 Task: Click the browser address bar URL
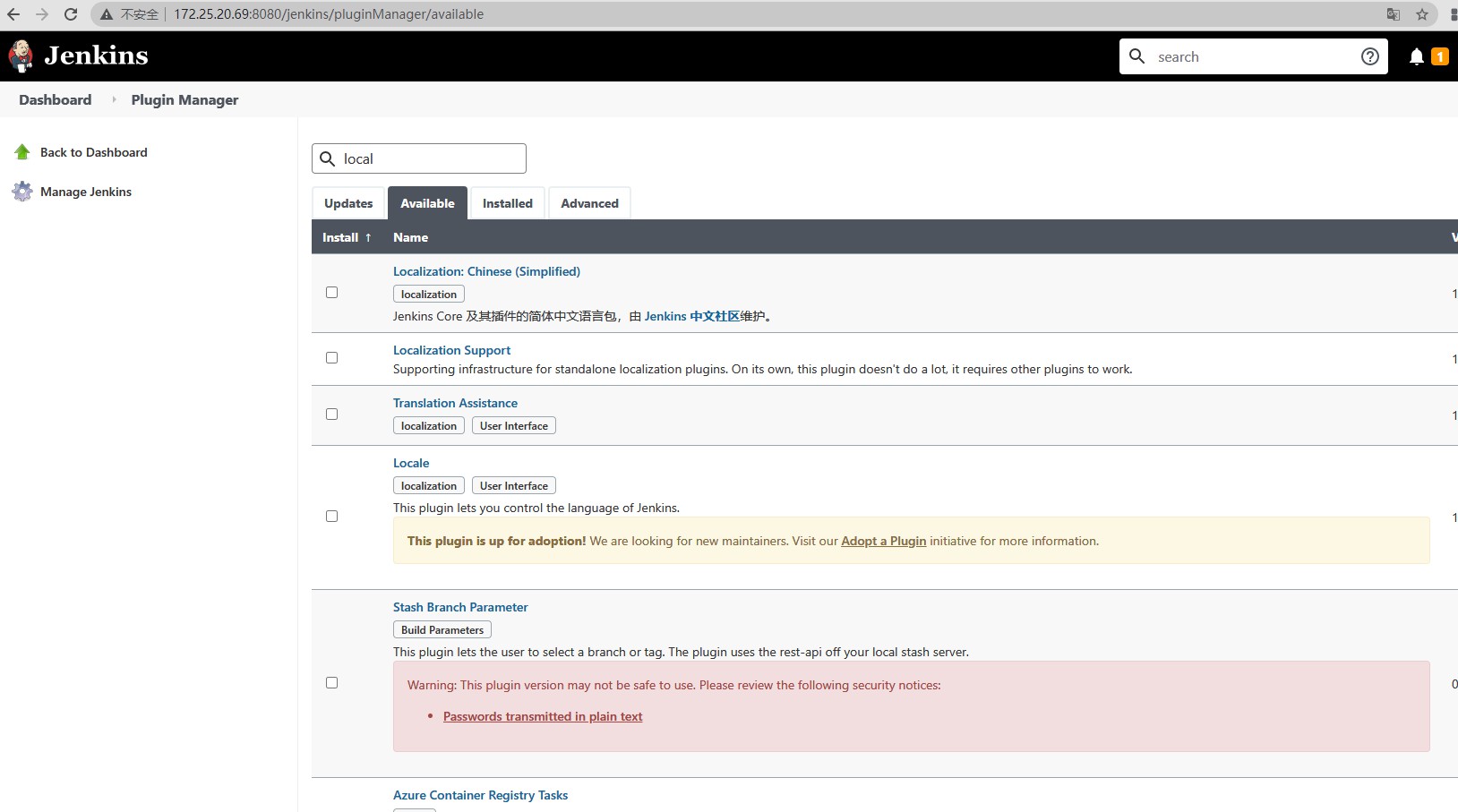329,14
